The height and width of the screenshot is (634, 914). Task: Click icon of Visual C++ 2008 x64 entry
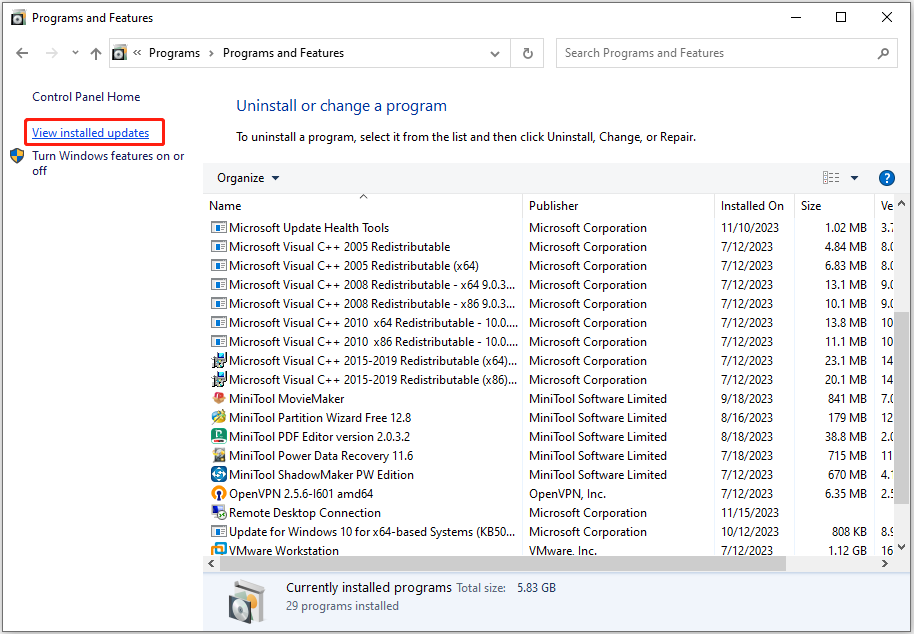(219, 285)
